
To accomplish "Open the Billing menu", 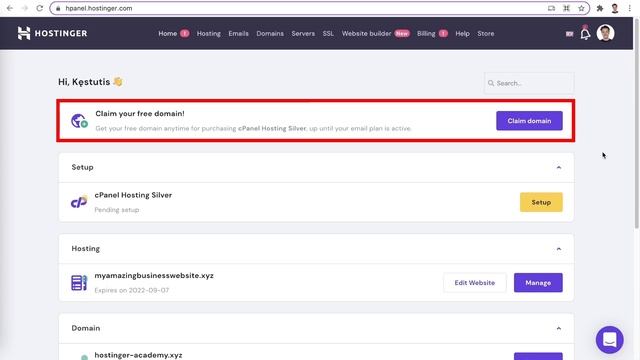I will pos(426,33).
